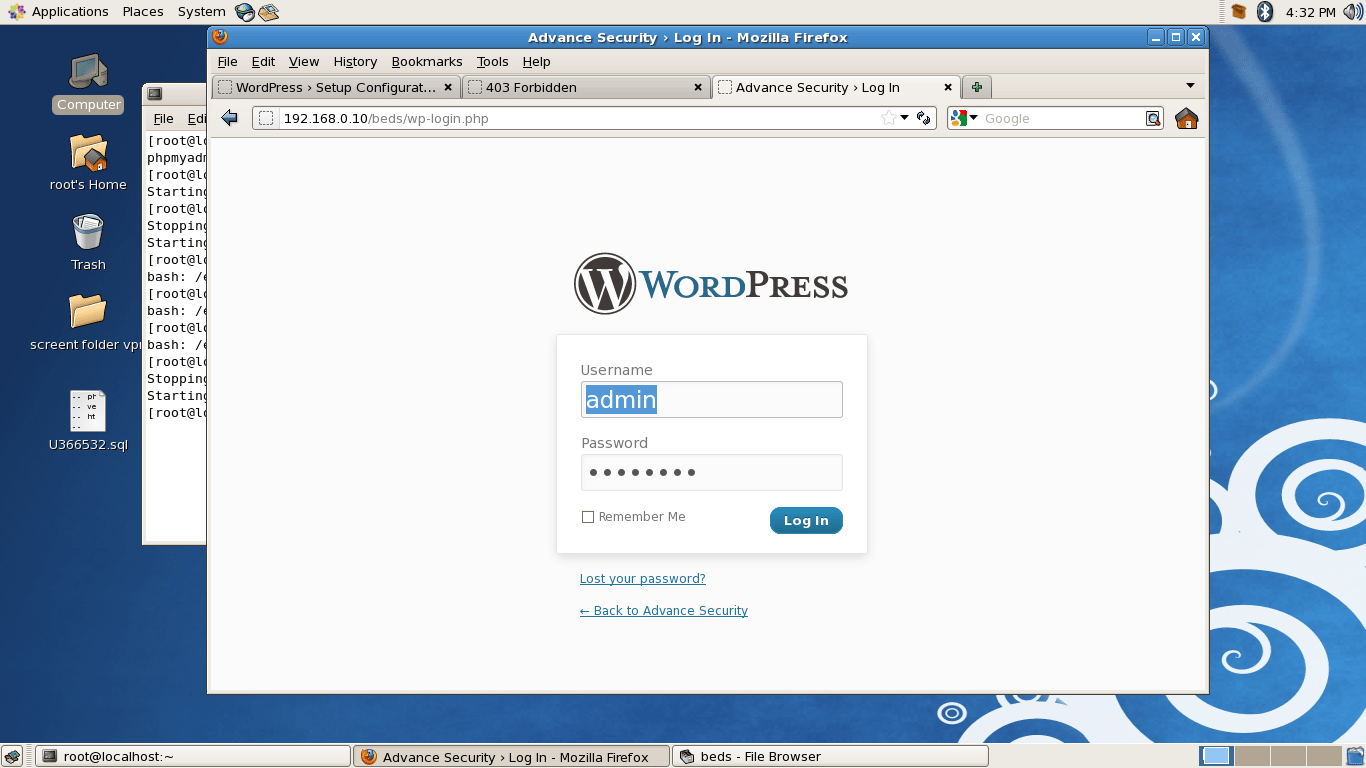Open the search engine selector dropdown
The width and height of the screenshot is (1366, 768).
(x=964, y=118)
